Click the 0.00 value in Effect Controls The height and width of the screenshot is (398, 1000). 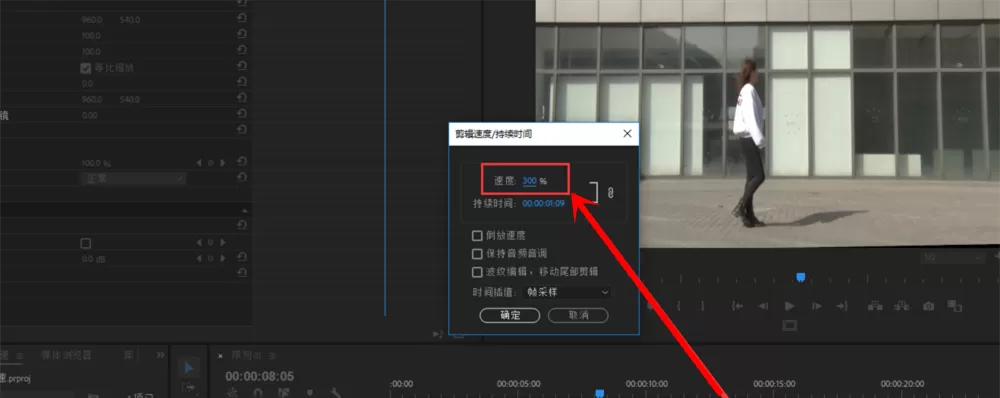pyautogui.click(x=89, y=115)
